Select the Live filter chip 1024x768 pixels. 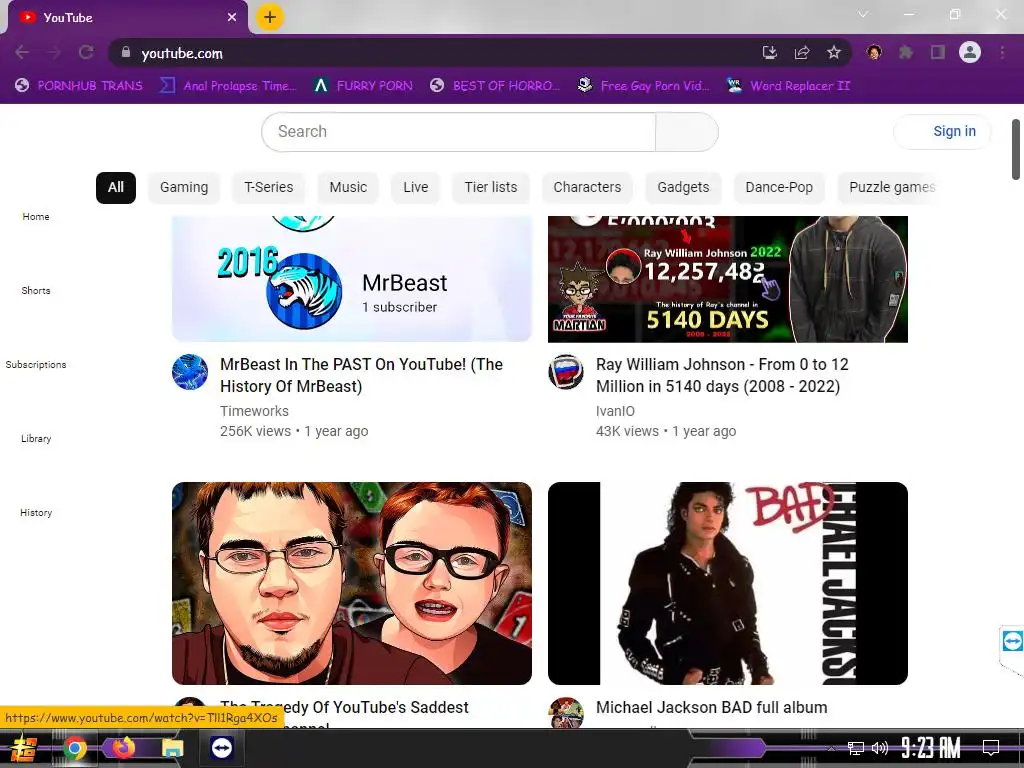pyautogui.click(x=415, y=187)
